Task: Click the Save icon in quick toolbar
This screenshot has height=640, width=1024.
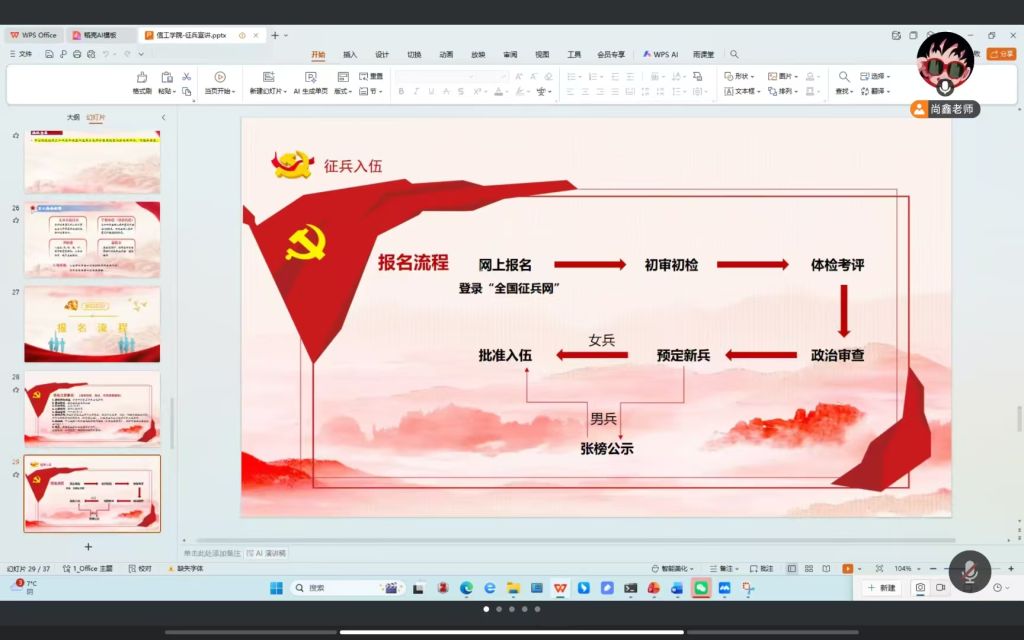Action: [49, 54]
